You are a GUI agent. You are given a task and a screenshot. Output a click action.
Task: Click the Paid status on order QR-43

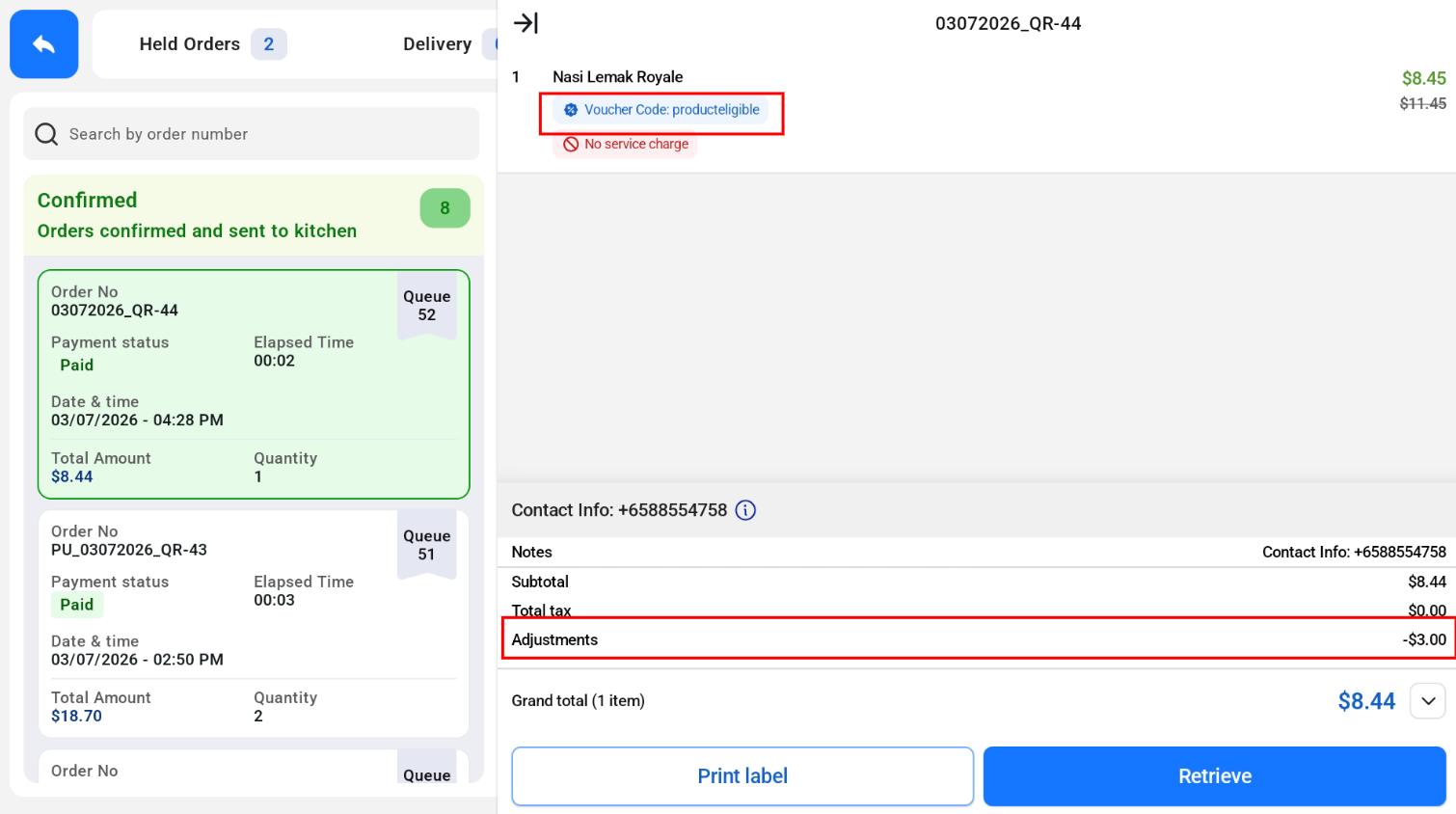click(77, 605)
